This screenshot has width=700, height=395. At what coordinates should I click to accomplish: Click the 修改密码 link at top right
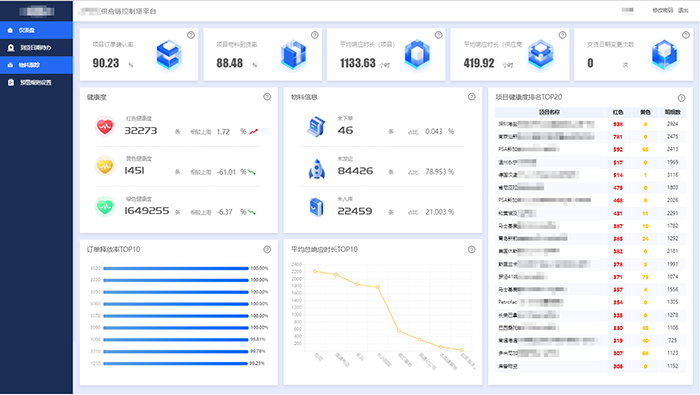(x=662, y=10)
